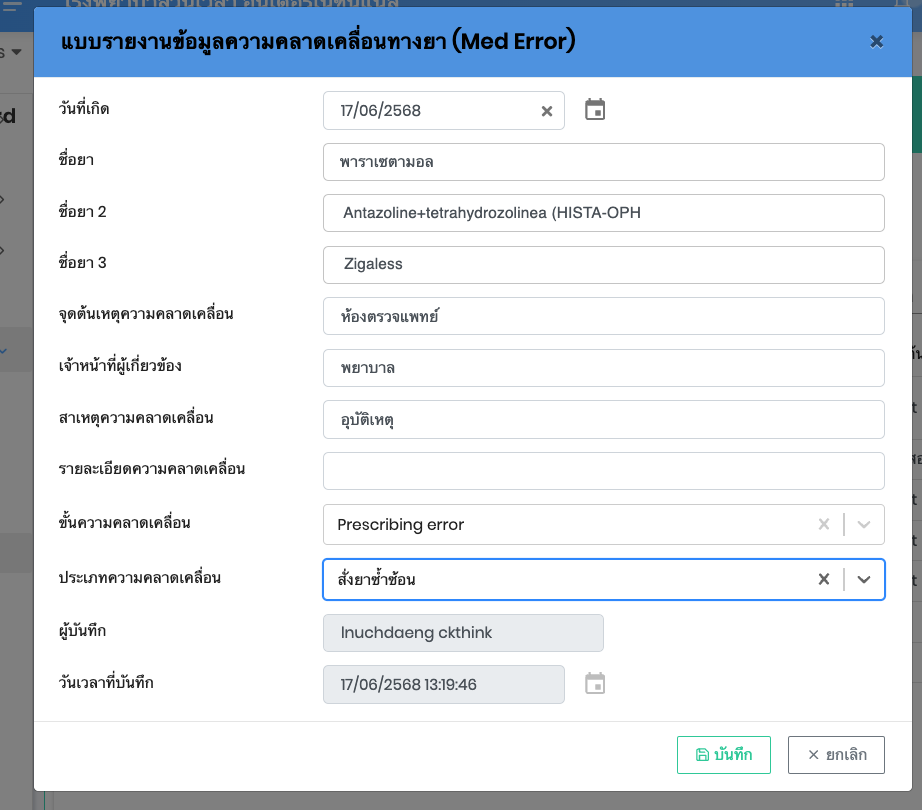Image resolution: width=922 pixels, height=810 pixels.
Task: Clear the Prescribing error selection
Action: [824, 524]
